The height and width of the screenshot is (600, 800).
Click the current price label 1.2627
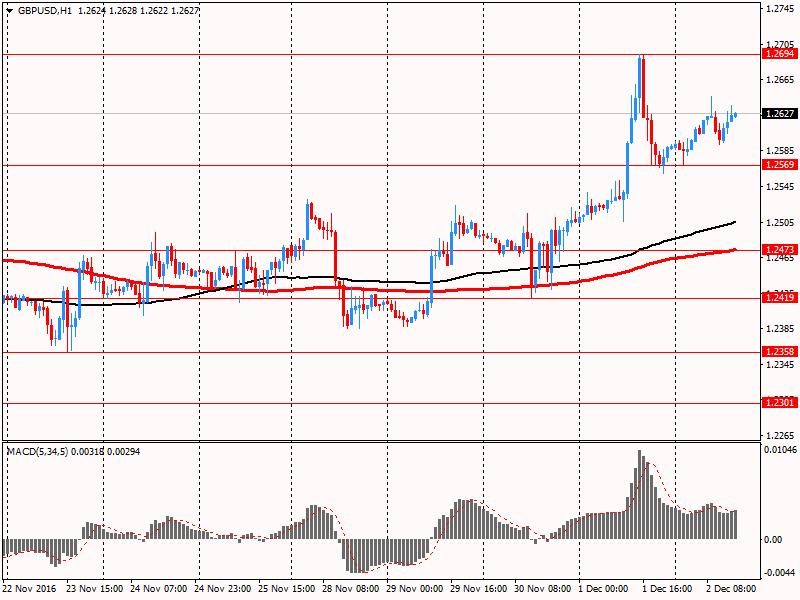[x=779, y=114]
